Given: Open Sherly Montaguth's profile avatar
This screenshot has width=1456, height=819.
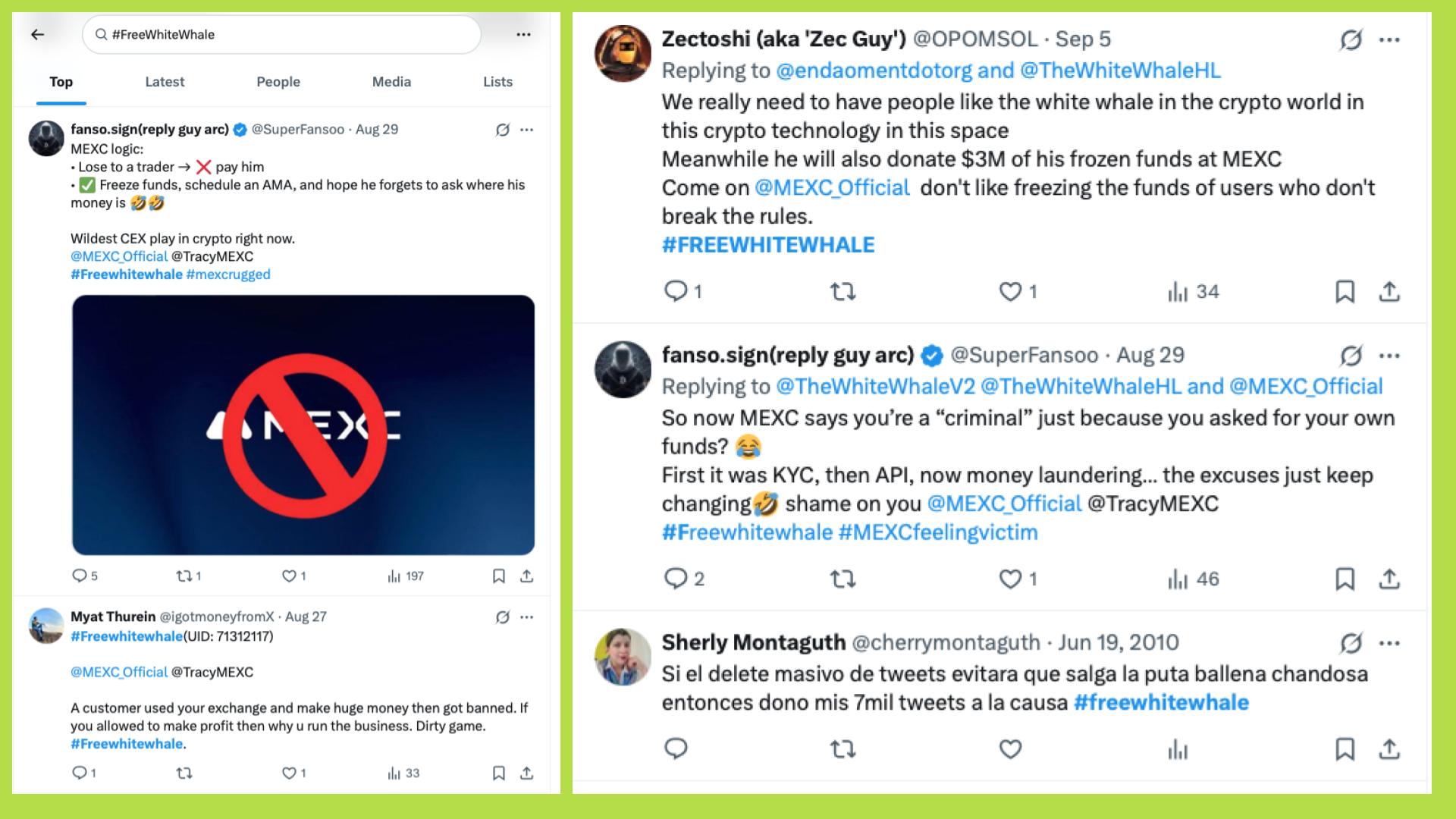Looking at the screenshot, I should [x=623, y=657].
